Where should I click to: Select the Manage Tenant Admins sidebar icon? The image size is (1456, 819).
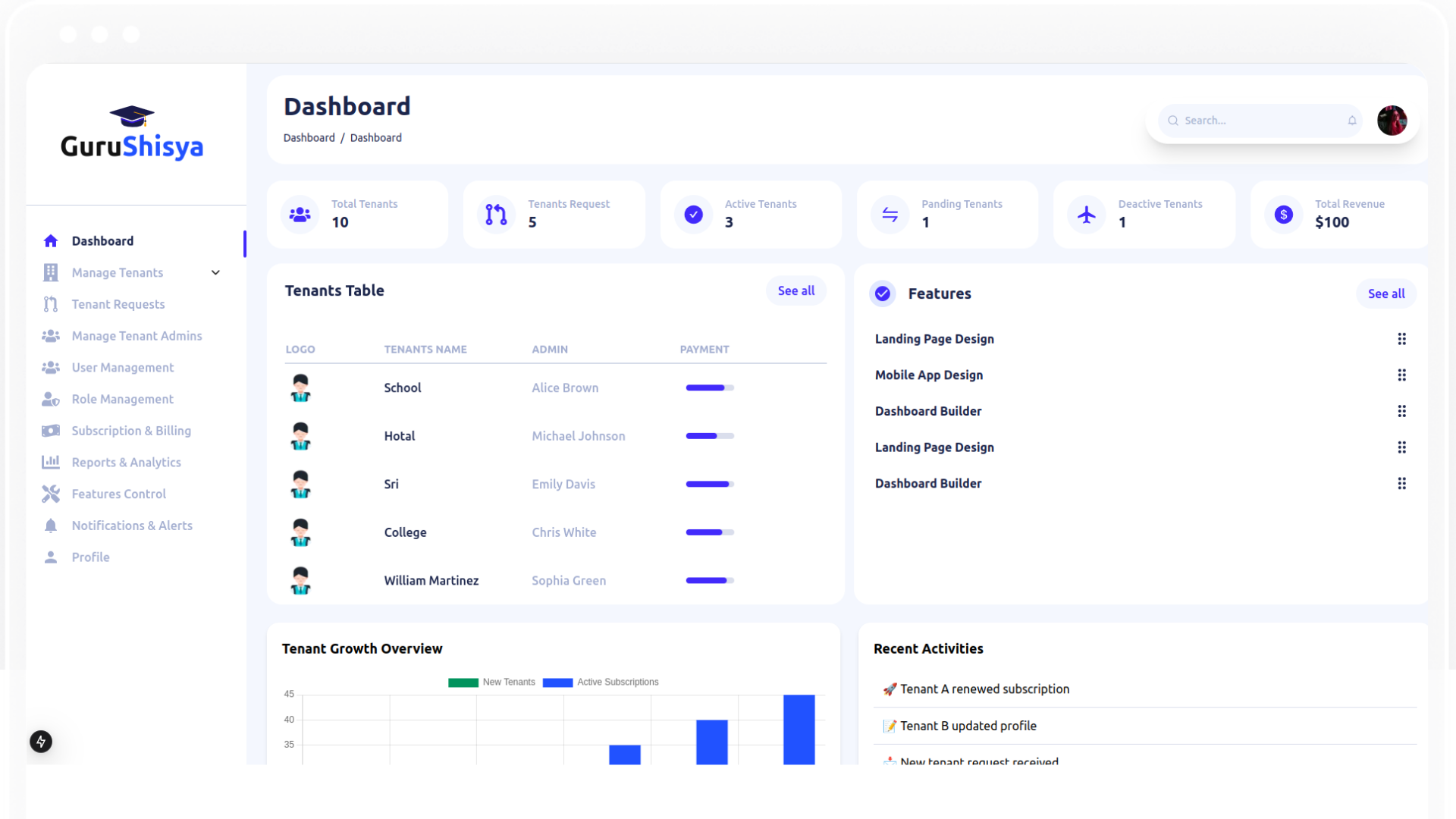coord(50,336)
